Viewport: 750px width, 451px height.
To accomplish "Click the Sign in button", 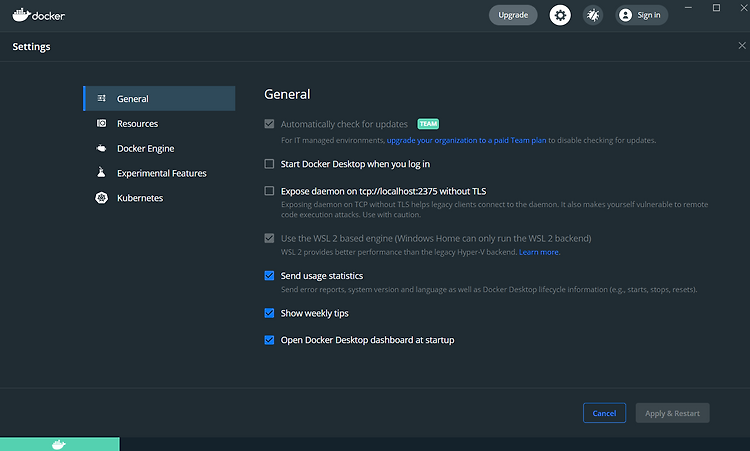I will point(641,15).
